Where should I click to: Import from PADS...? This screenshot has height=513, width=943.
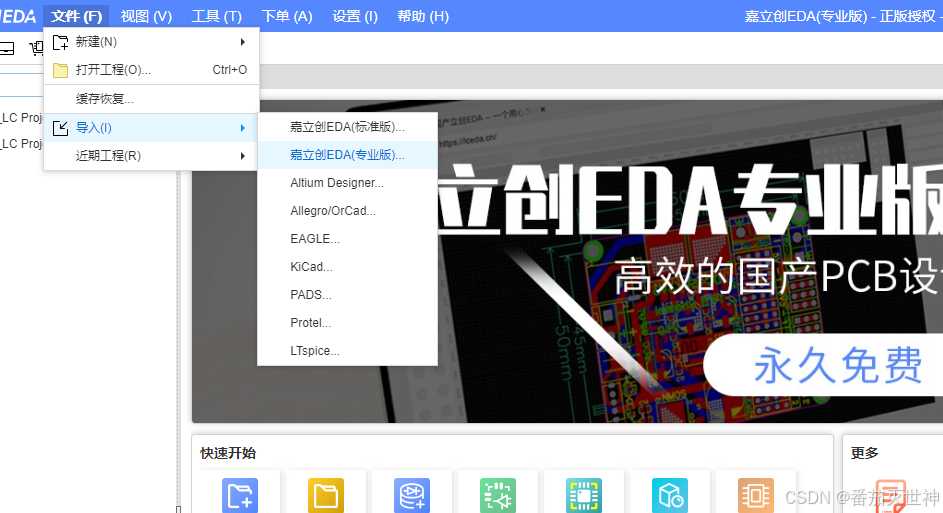coord(347,295)
